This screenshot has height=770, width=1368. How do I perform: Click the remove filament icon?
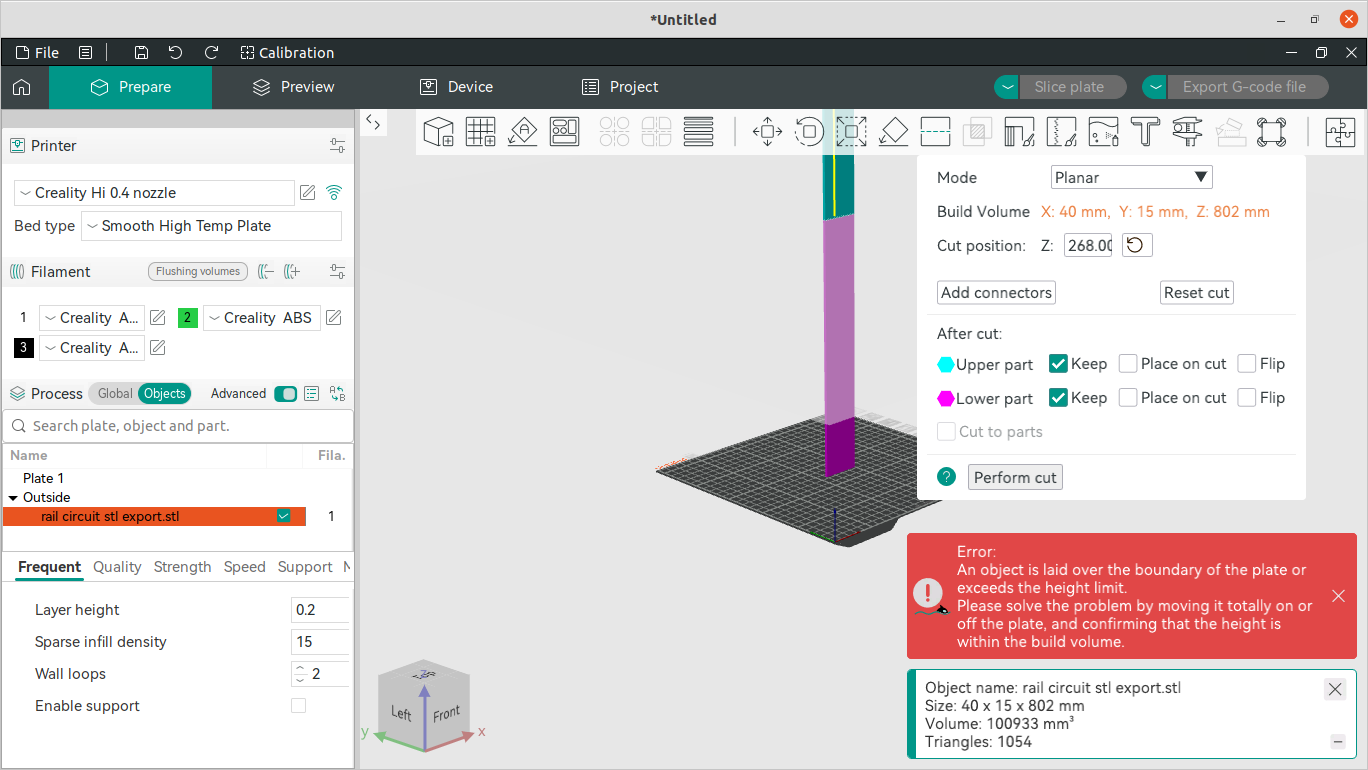point(266,271)
